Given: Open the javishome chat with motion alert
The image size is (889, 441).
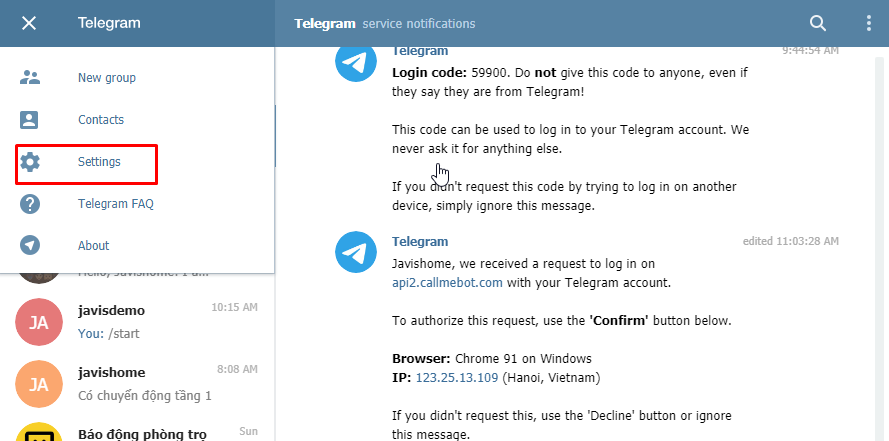Looking at the screenshot, I should [137, 384].
